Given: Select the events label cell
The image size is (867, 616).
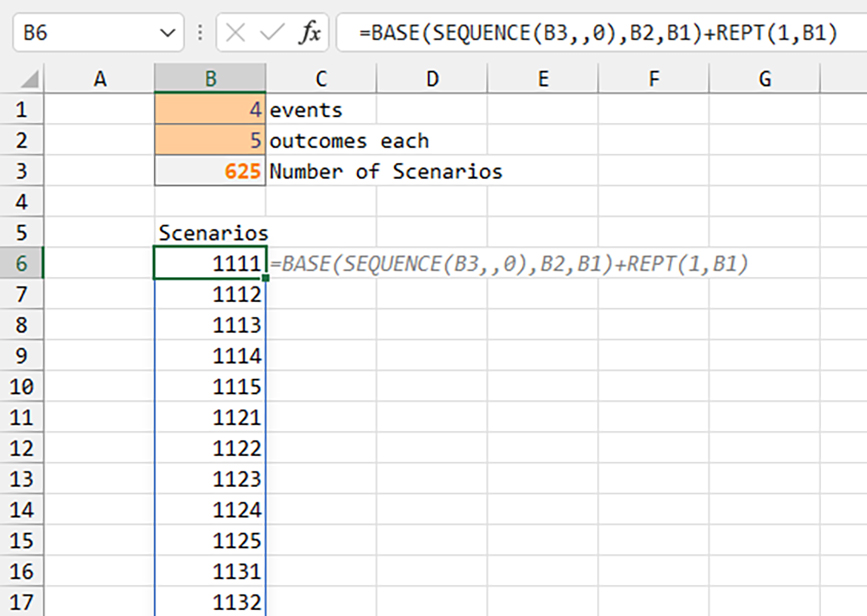Looking at the screenshot, I should pyautogui.click(x=321, y=109).
